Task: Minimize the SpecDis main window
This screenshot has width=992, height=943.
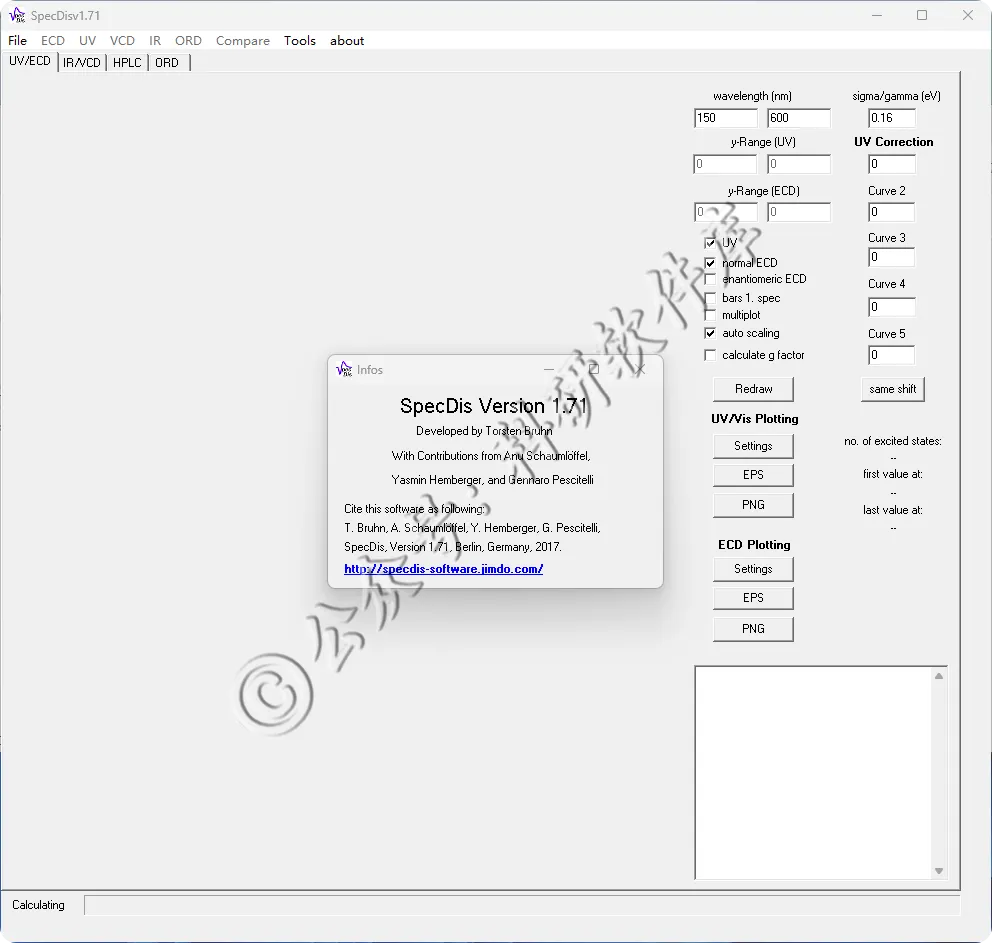Action: (x=877, y=15)
